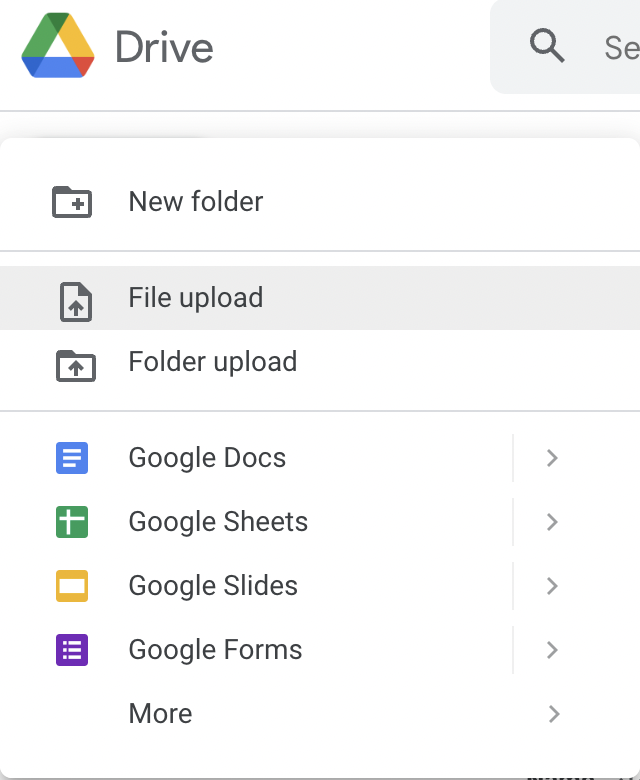Click the Drive title text
The height and width of the screenshot is (780, 640).
[164, 47]
